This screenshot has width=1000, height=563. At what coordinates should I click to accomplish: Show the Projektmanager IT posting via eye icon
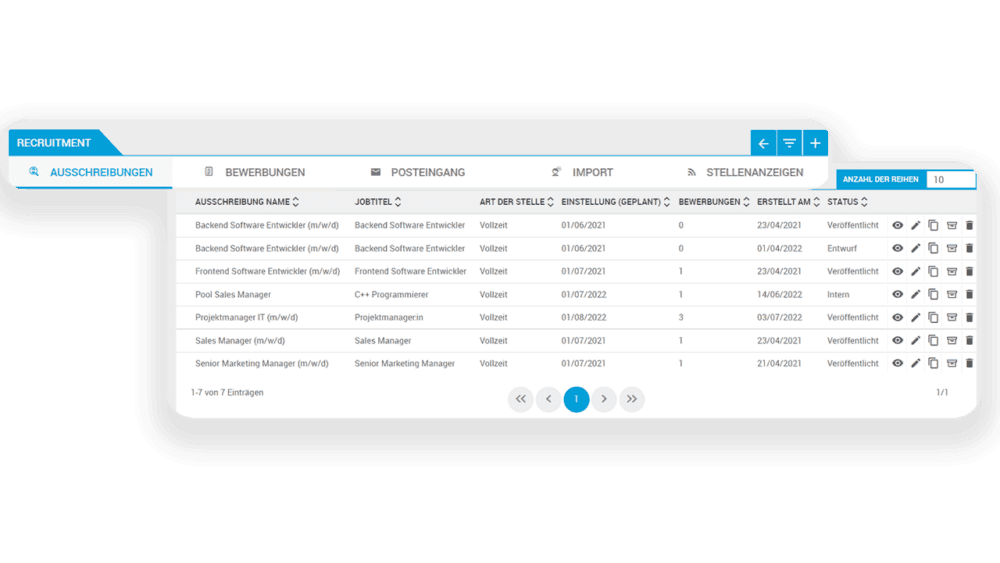[898, 318]
